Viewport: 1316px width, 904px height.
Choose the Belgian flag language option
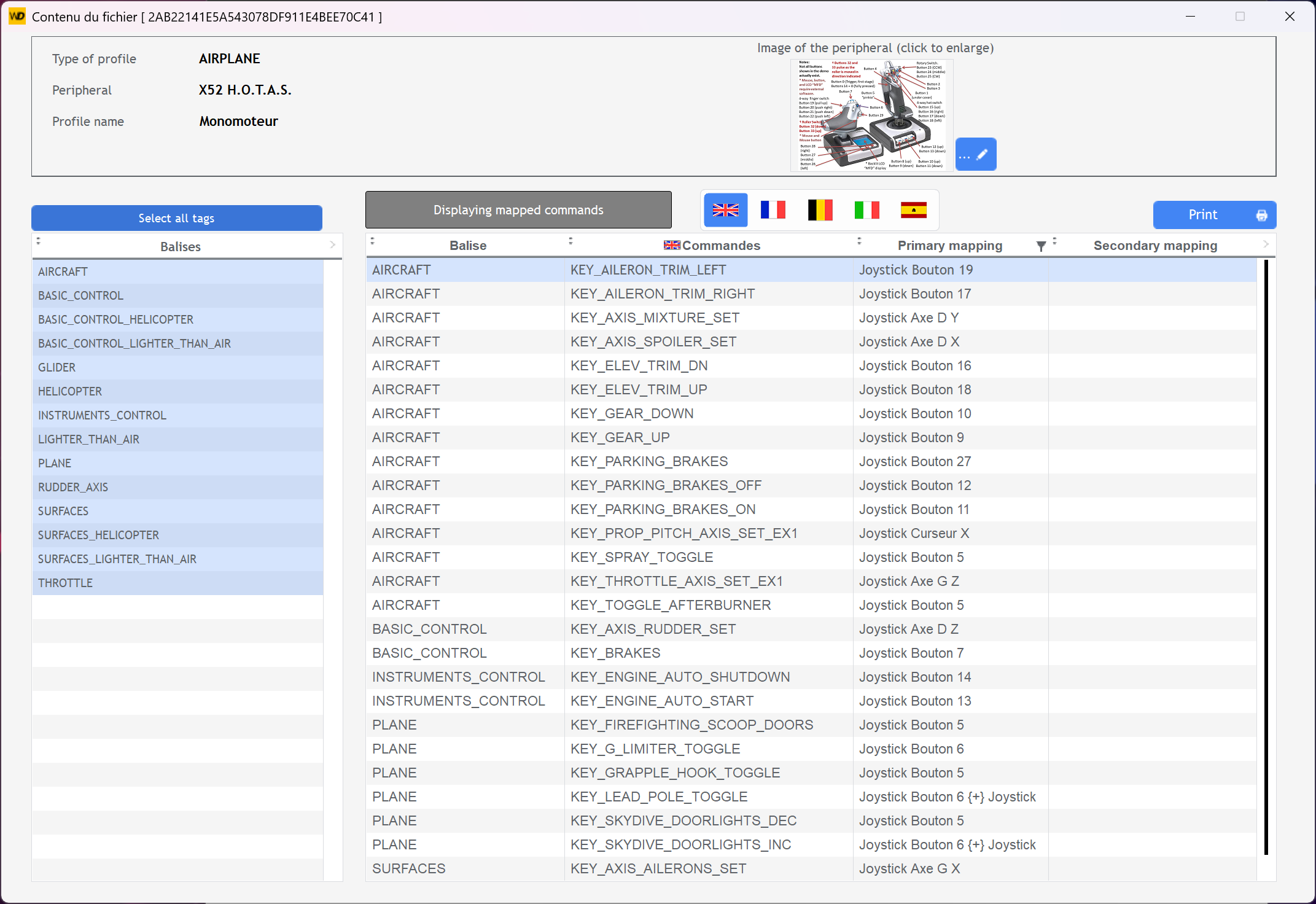click(x=820, y=211)
